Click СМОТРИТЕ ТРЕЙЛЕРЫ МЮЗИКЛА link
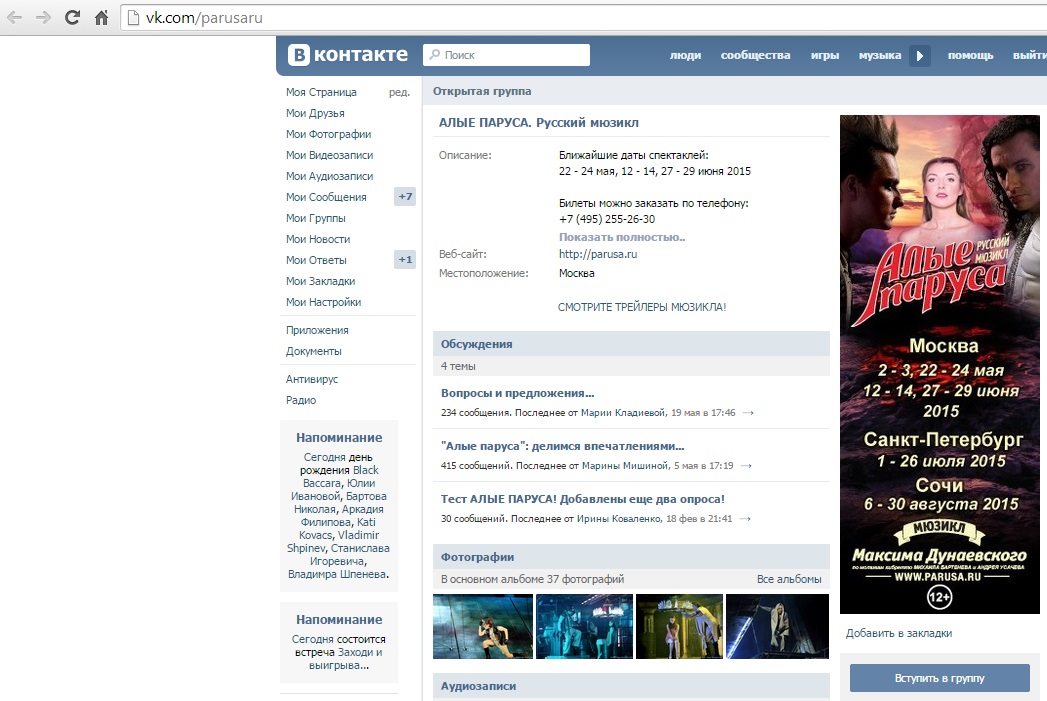This screenshot has height=701, width=1047. [642, 307]
